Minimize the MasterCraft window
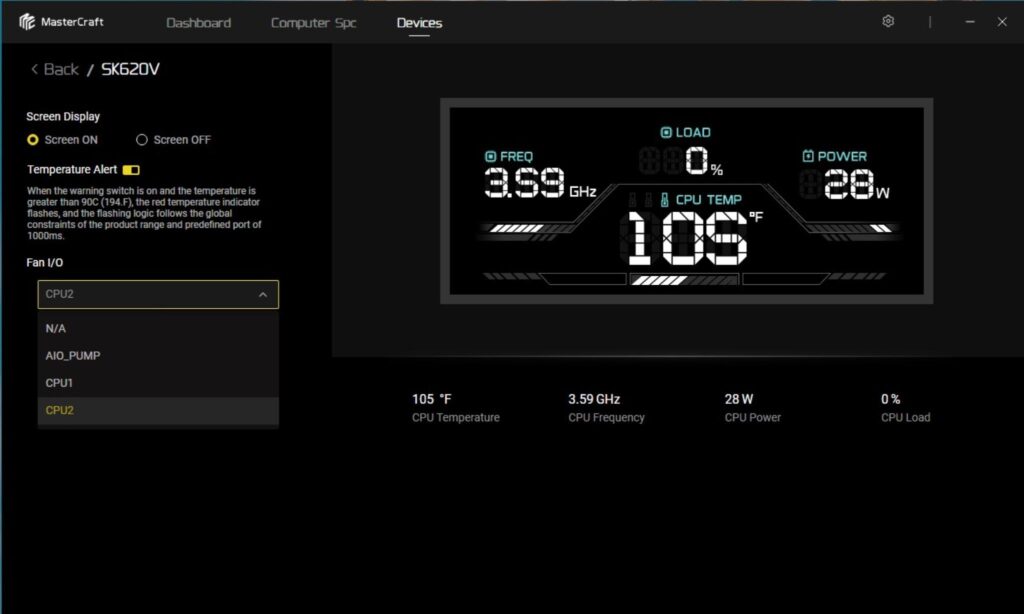This screenshot has height=614, width=1024. pyautogui.click(x=970, y=22)
